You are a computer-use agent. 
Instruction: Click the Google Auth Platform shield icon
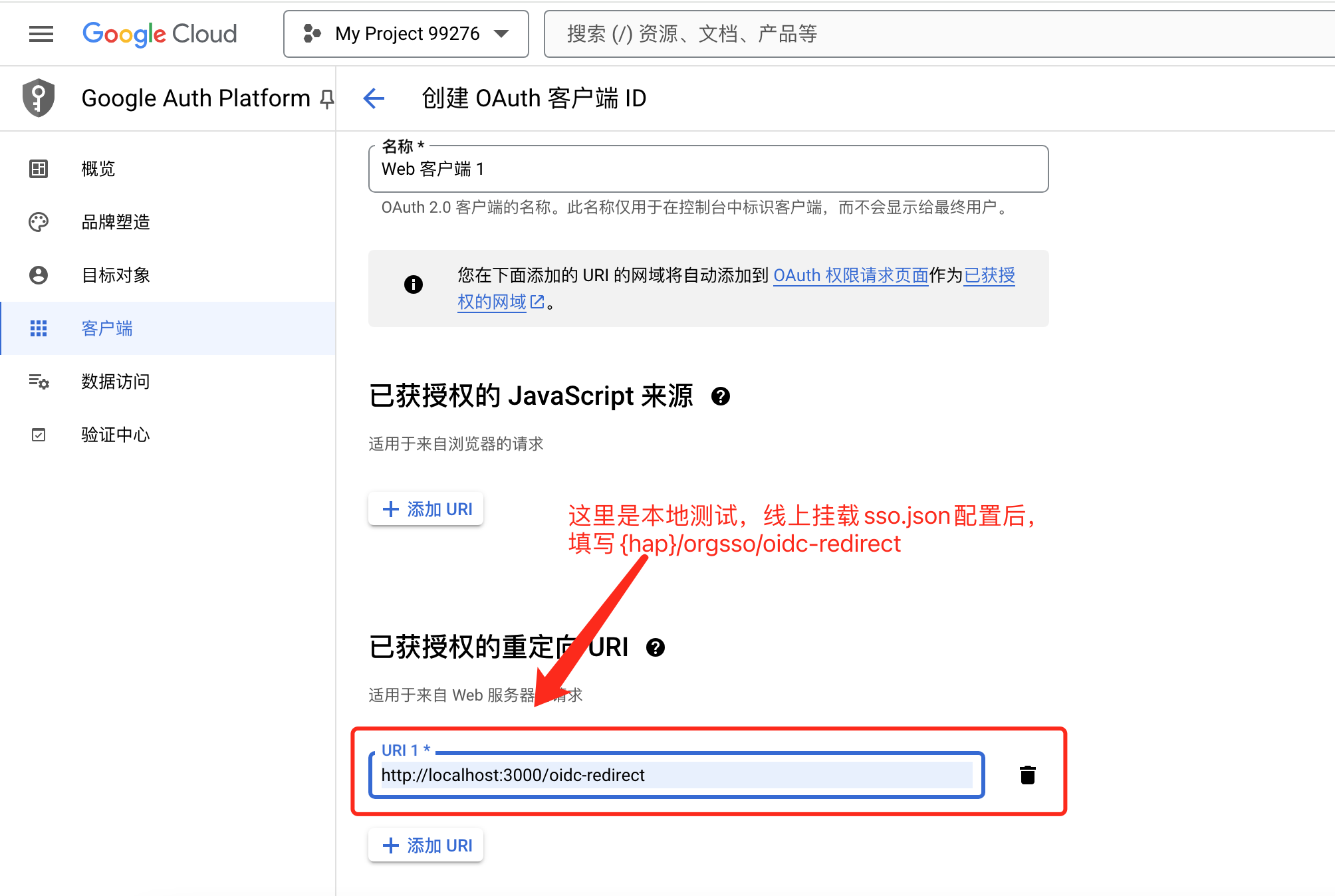39,98
